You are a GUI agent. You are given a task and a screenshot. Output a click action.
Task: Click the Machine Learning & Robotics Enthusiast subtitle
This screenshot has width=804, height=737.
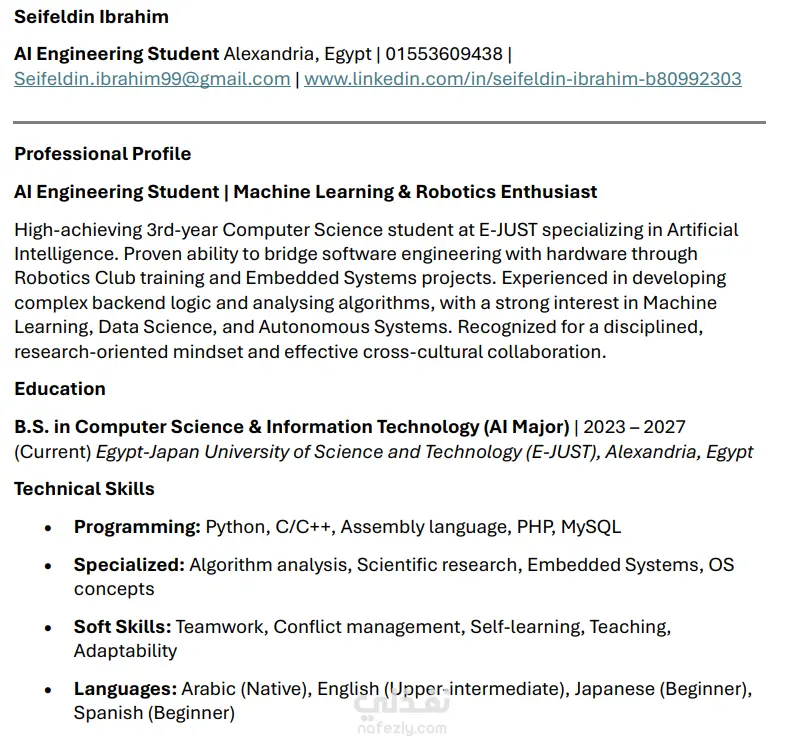pos(415,192)
